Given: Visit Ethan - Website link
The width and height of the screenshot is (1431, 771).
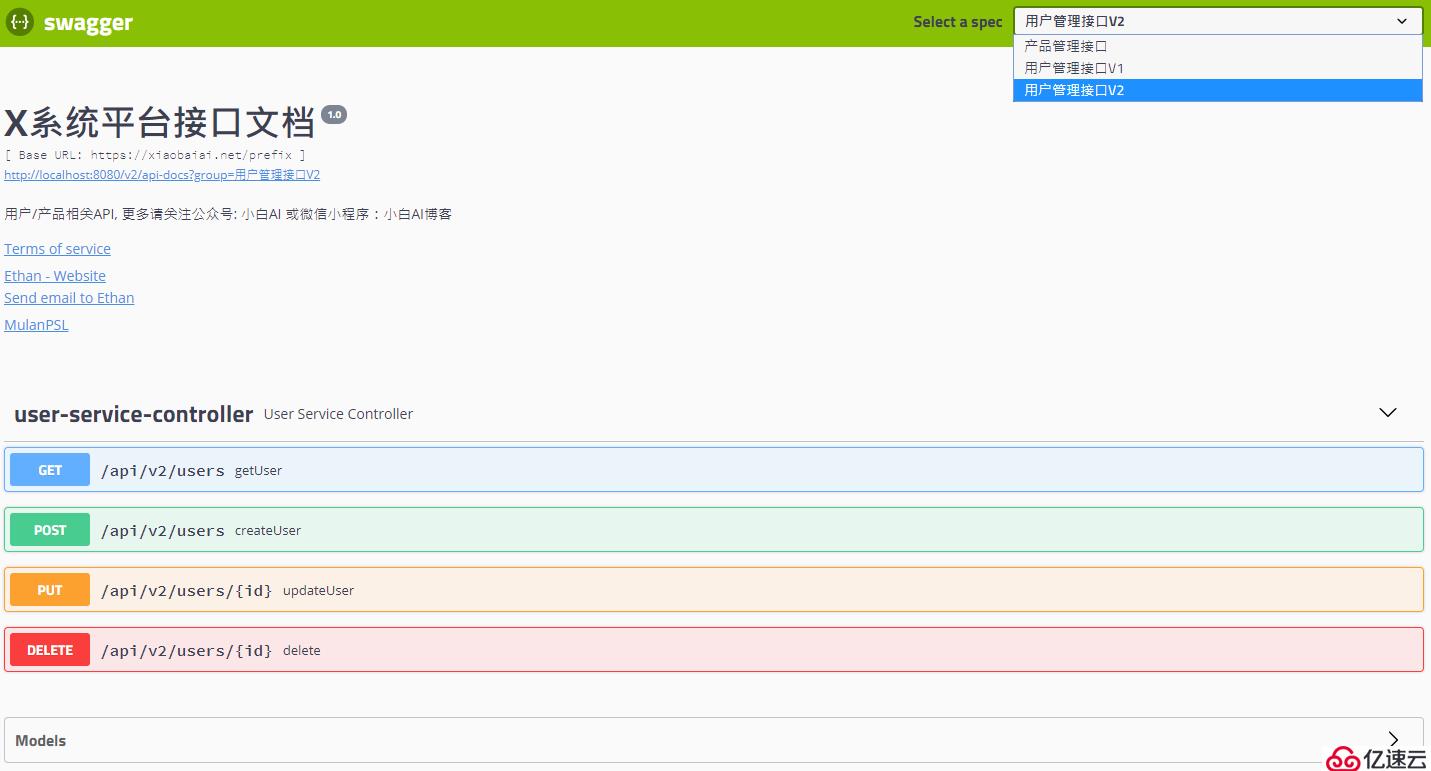Looking at the screenshot, I should [x=55, y=276].
